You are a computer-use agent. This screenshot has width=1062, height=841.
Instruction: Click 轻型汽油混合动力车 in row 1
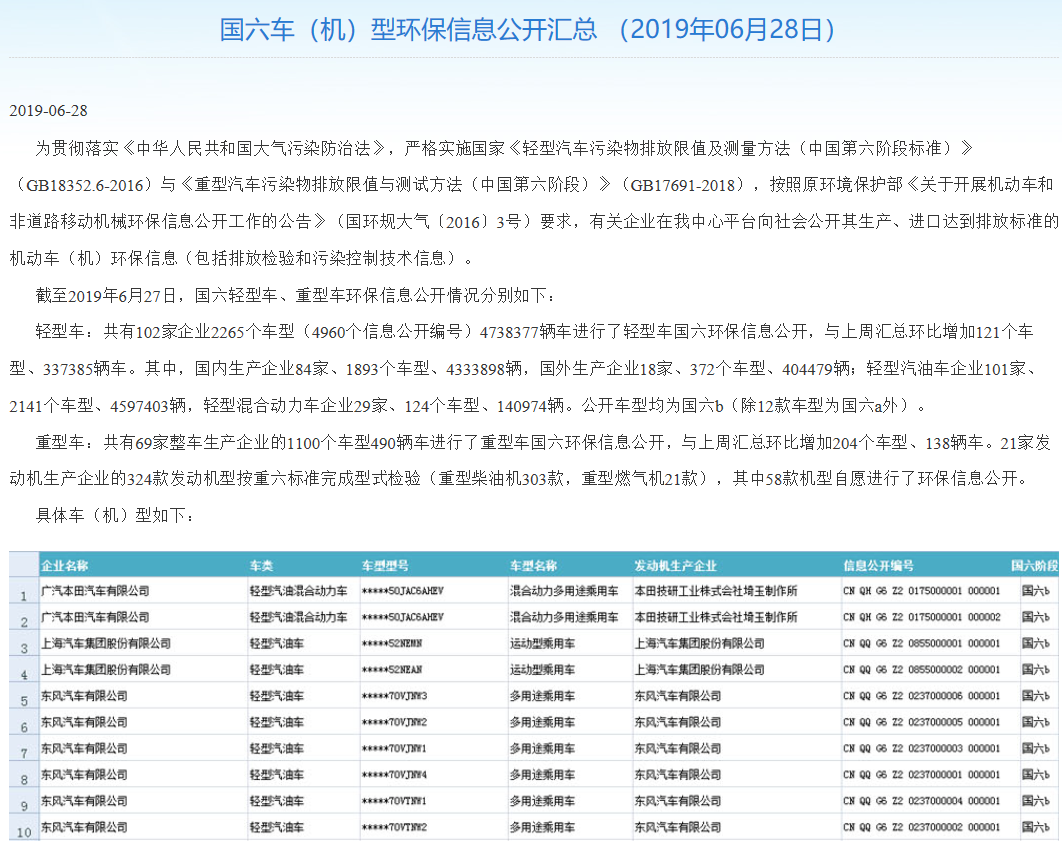(298, 590)
